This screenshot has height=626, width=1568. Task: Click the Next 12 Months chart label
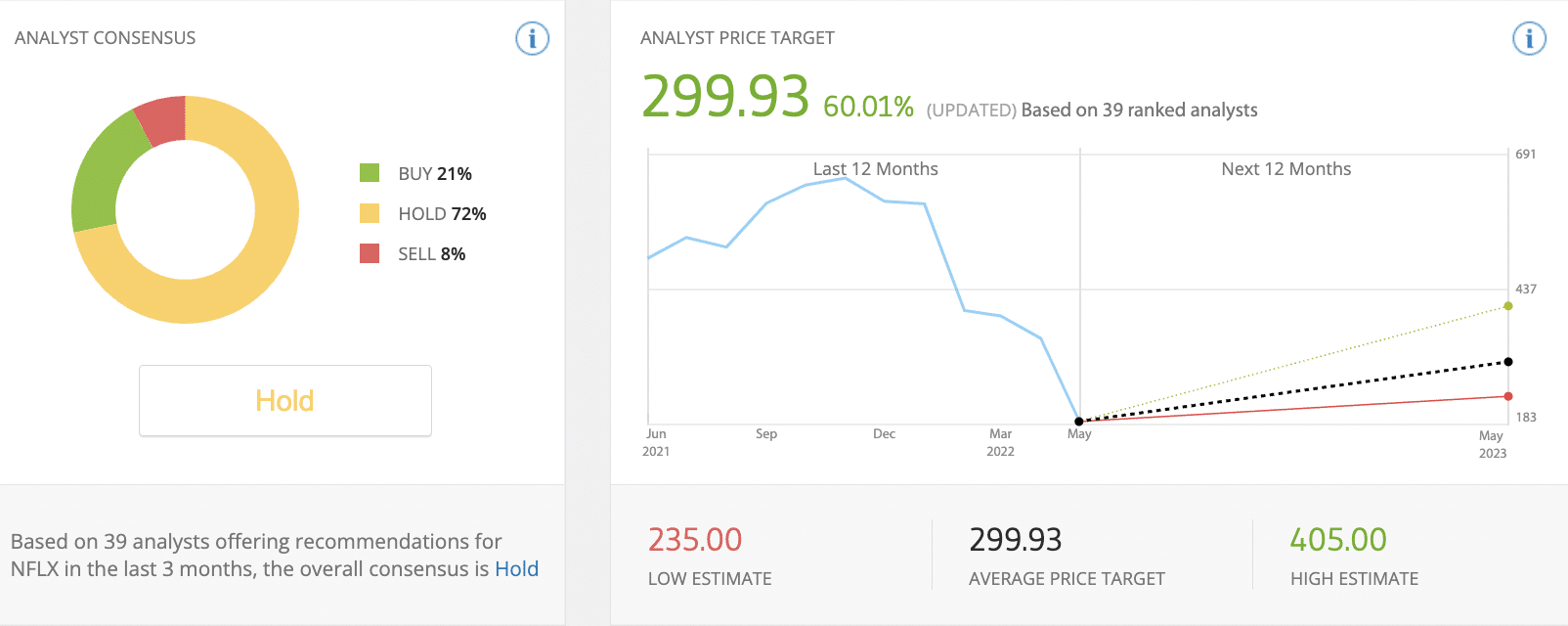pyautogui.click(x=1285, y=169)
